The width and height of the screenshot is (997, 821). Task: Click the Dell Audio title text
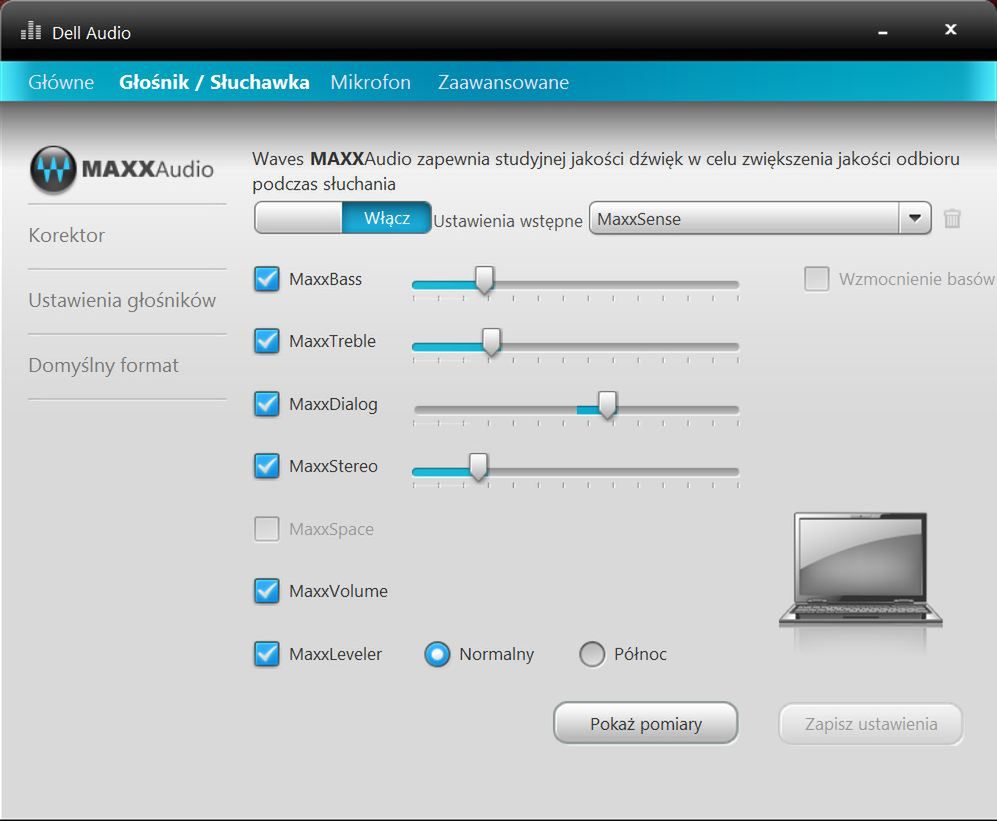click(92, 33)
